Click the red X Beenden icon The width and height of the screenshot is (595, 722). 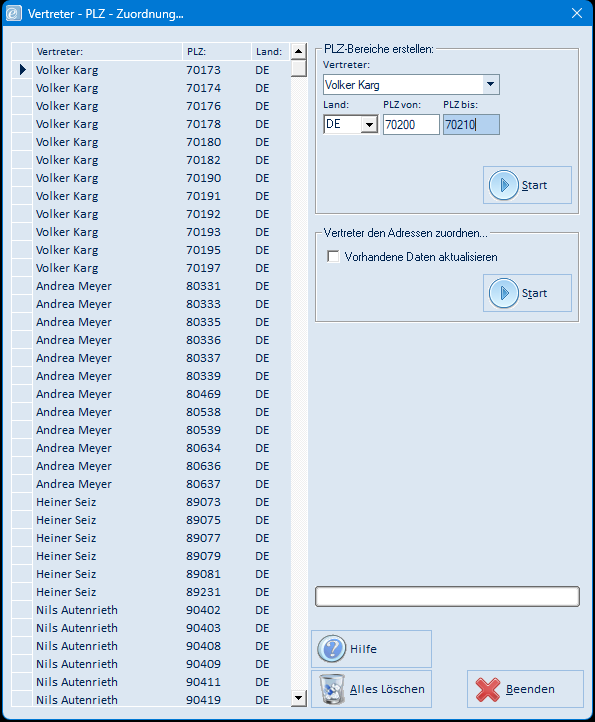(488, 689)
